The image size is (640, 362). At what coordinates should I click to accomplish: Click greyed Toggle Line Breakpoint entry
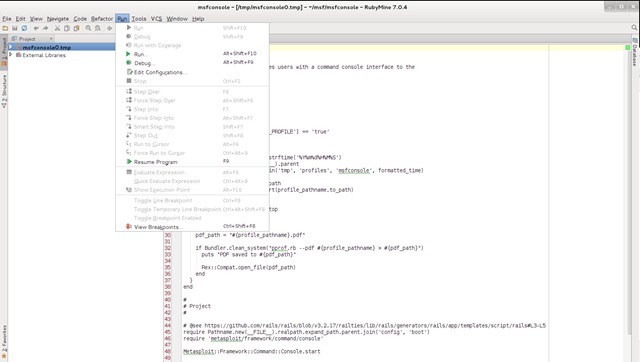pos(192,200)
